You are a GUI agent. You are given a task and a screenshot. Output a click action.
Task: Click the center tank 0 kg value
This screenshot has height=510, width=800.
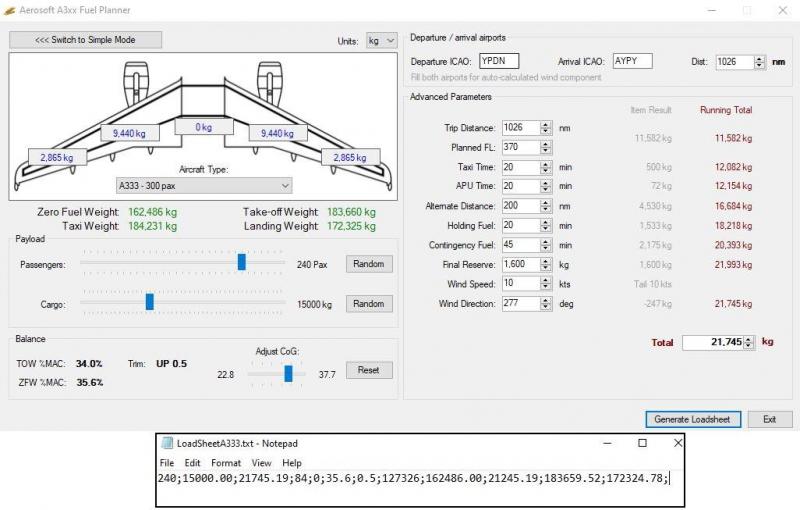point(204,127)
